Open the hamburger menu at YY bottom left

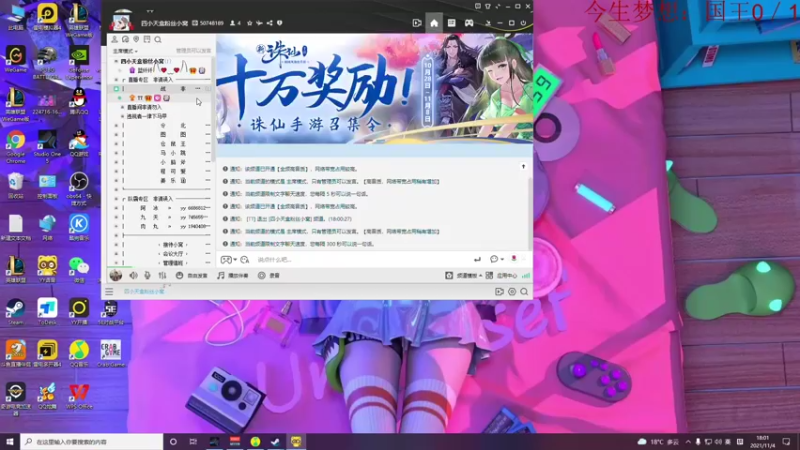pyautogui.click(x=109, y=292)
